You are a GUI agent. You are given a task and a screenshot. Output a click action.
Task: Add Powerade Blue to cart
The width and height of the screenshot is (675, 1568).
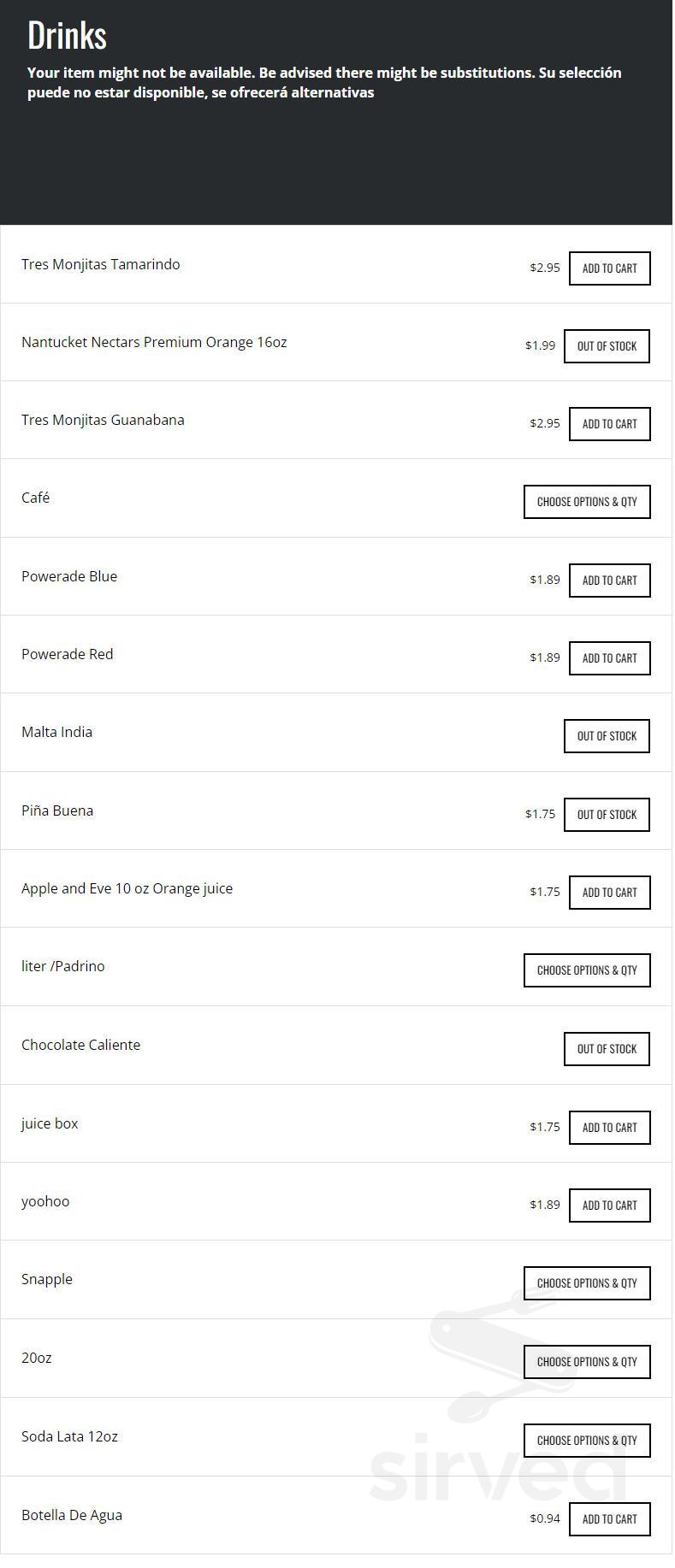(x=609, y=581)
